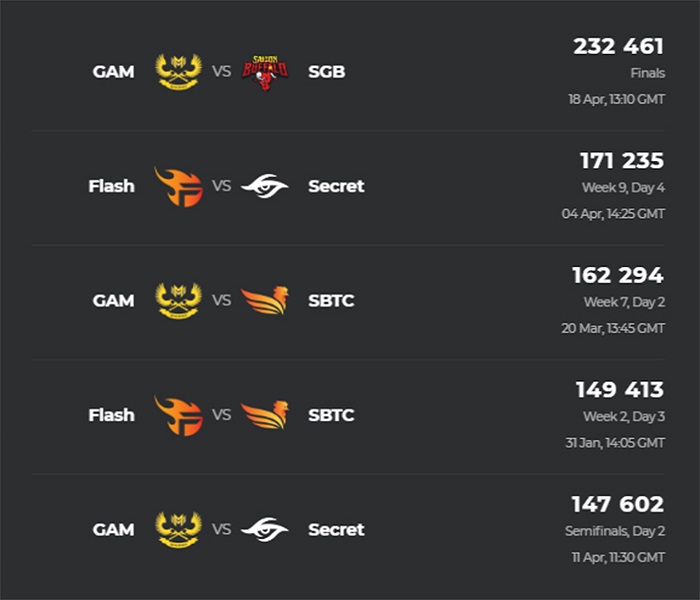Click the Week 9, Day 4 label
700x600 pixels.
(x=624, y=188)
